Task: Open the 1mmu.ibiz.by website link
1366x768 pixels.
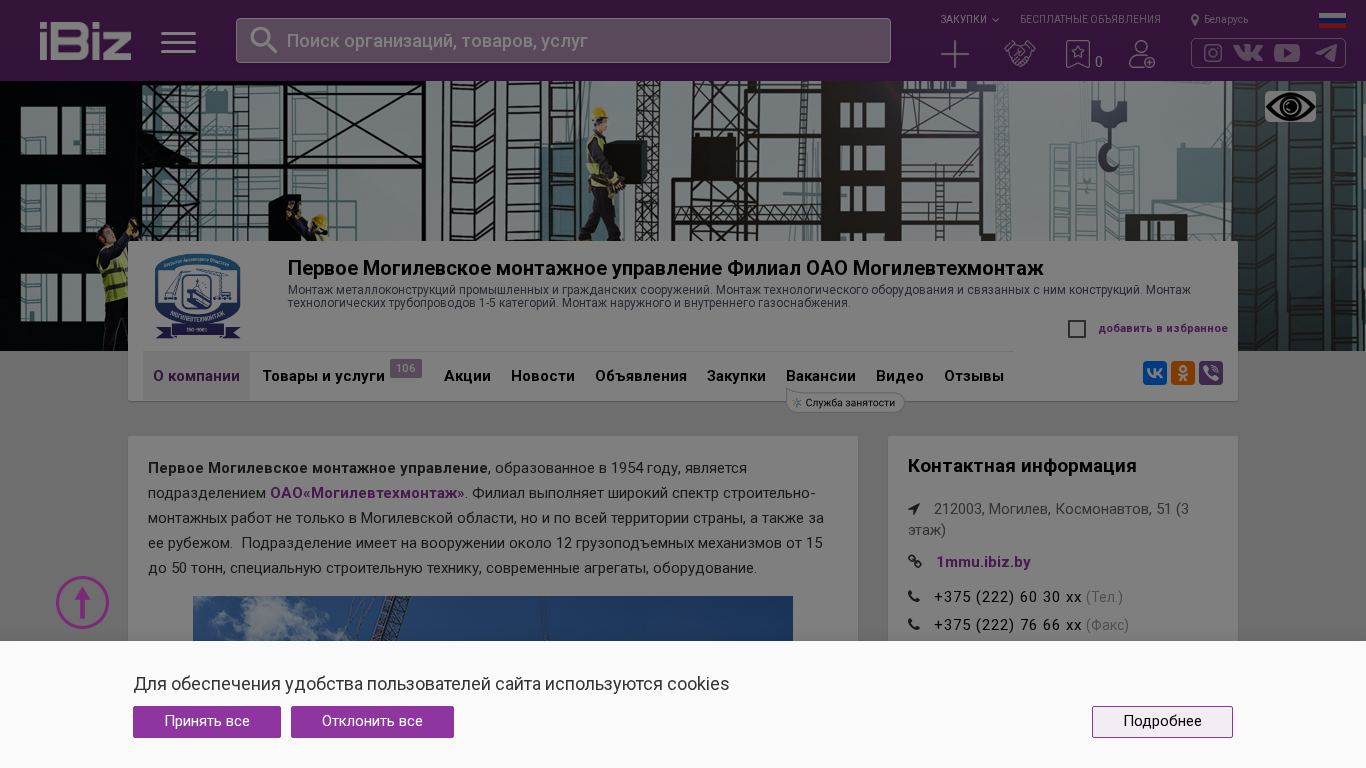Action: pyautogui.click(x=983, y=562)
